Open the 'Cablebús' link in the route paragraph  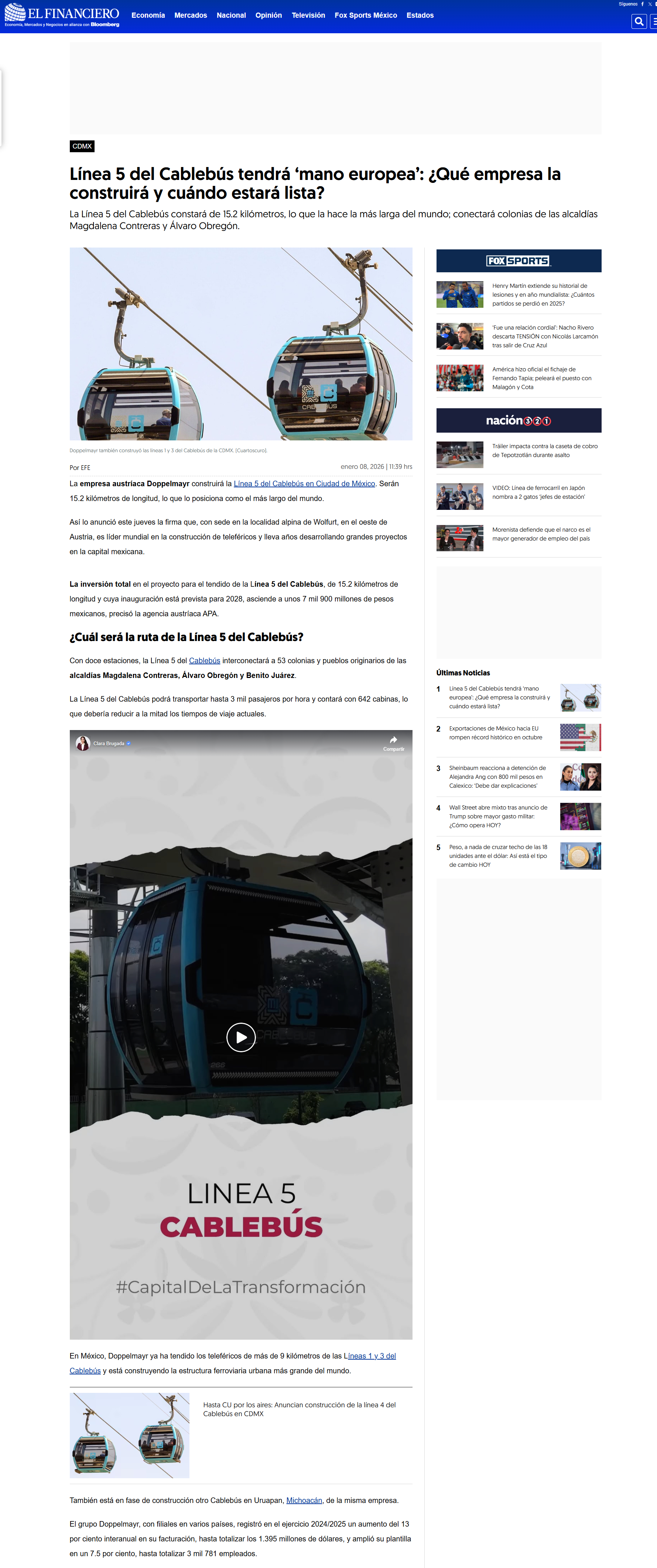[204, 661]
